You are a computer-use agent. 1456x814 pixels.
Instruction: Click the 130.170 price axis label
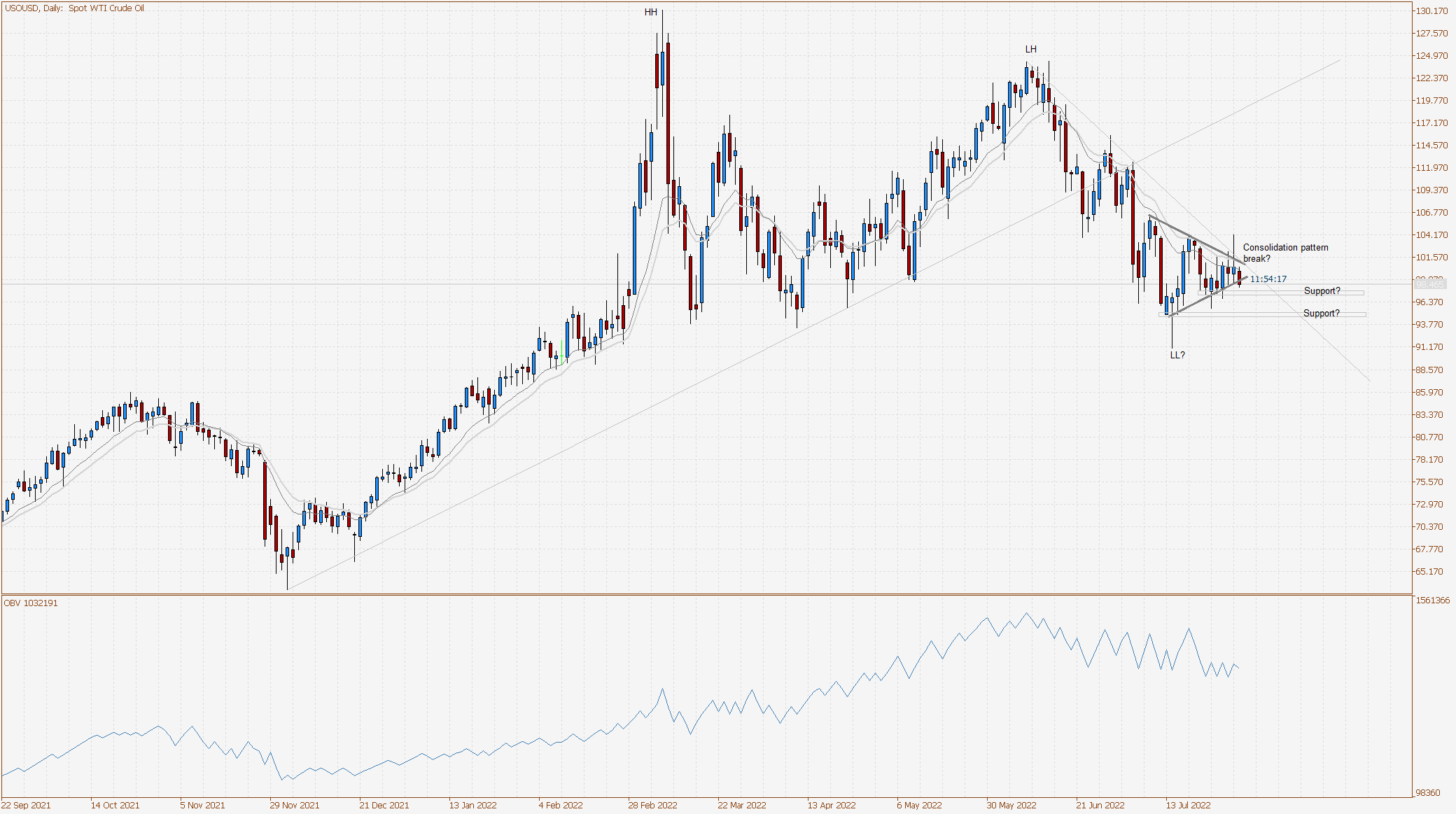1431,10
